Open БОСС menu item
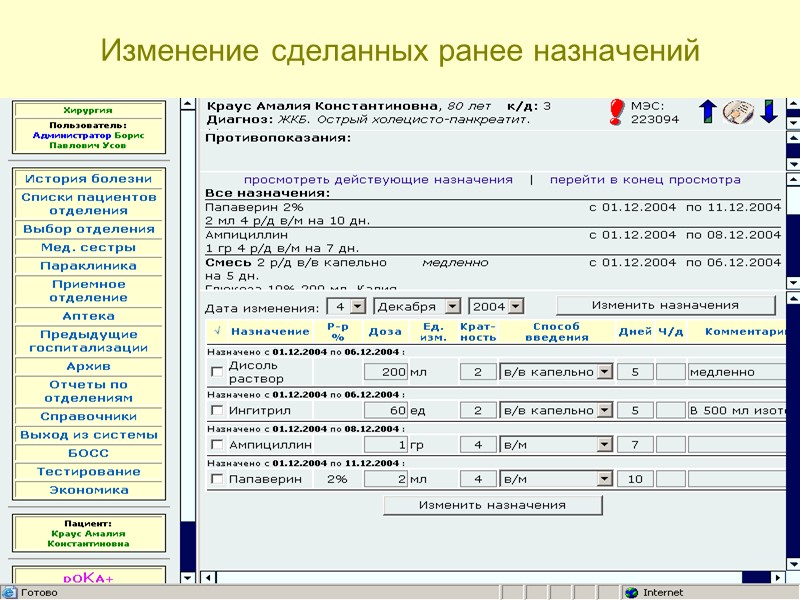This screenshot has width=800, height=600. pos(89,453)
